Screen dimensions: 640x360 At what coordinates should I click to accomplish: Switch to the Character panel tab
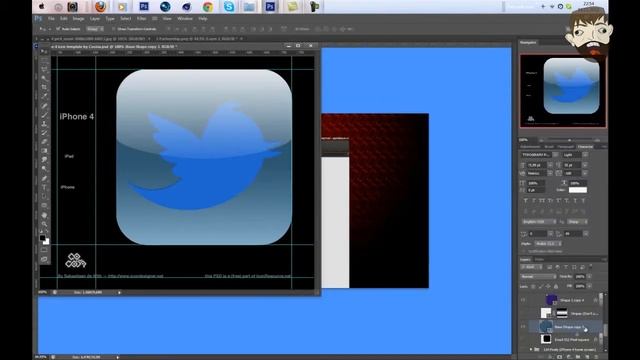(x=585, y=147)
